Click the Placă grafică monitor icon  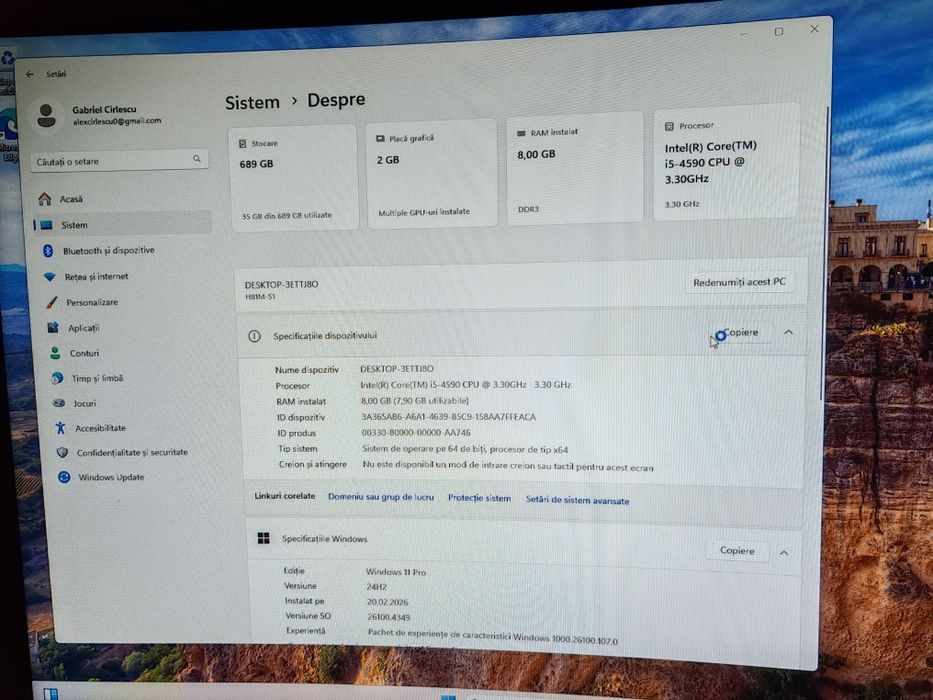coord(380,139)
